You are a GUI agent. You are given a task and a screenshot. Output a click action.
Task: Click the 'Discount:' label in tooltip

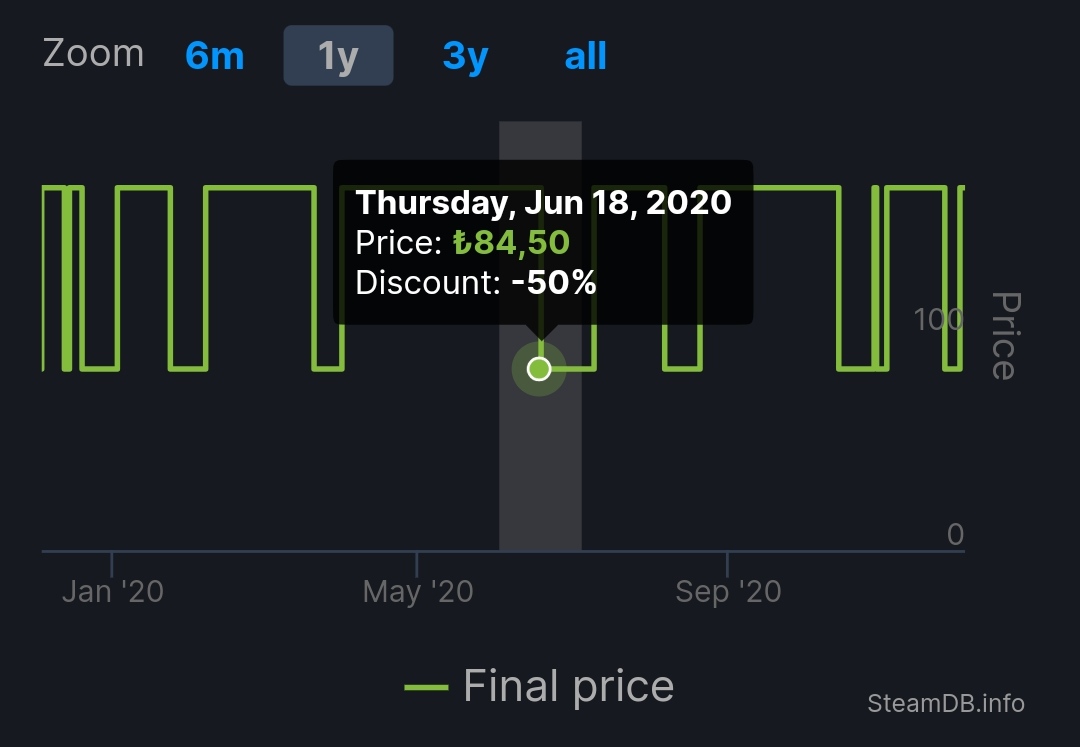427,283
